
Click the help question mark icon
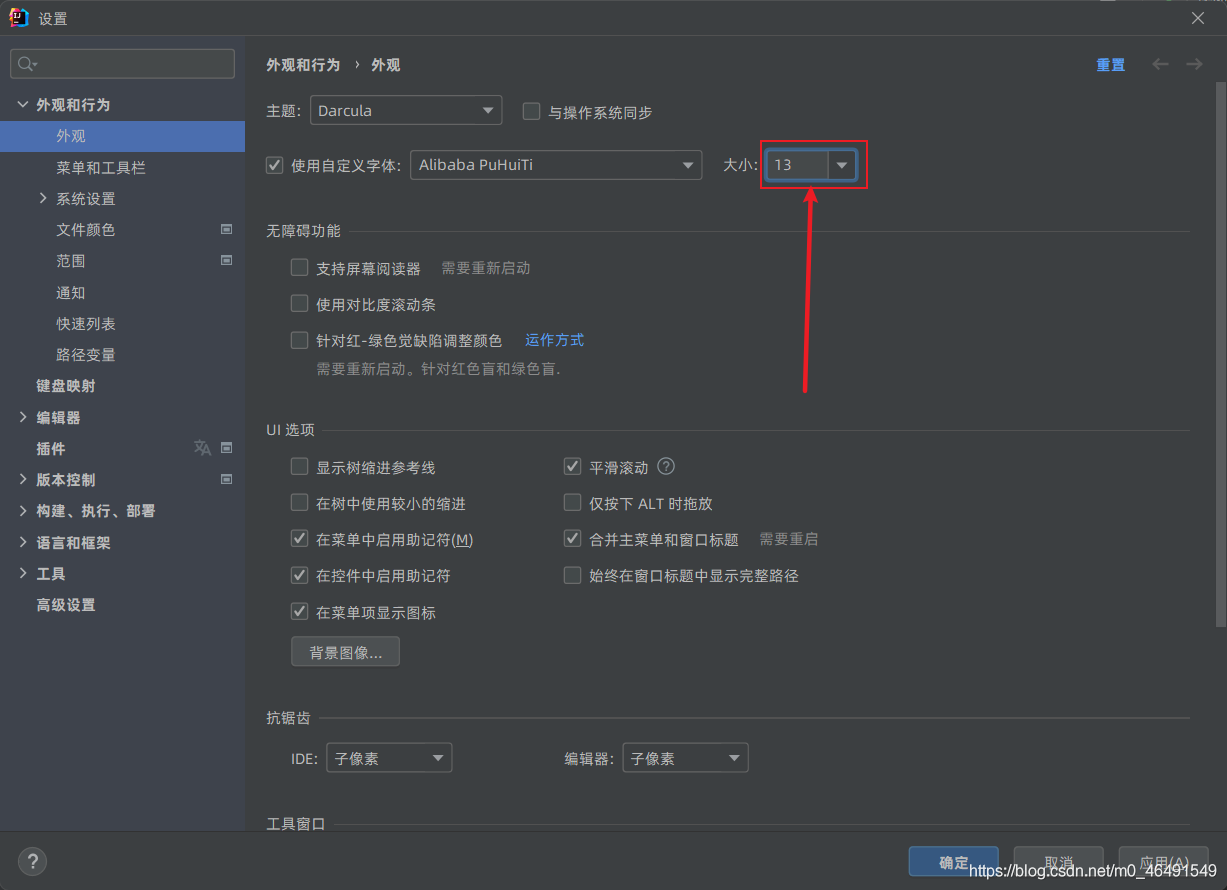coord(32,860)
